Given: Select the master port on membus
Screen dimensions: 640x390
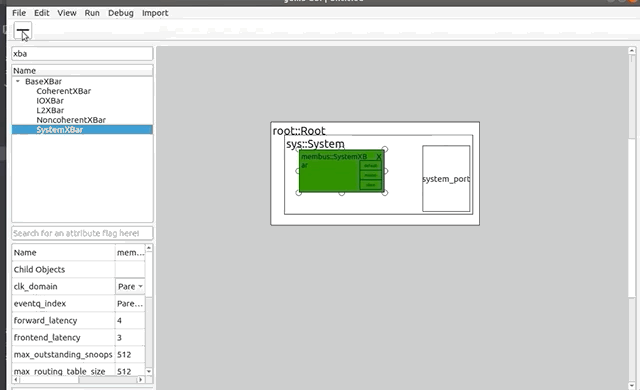Looking at the screenshot, I should (x=370, y=175).
